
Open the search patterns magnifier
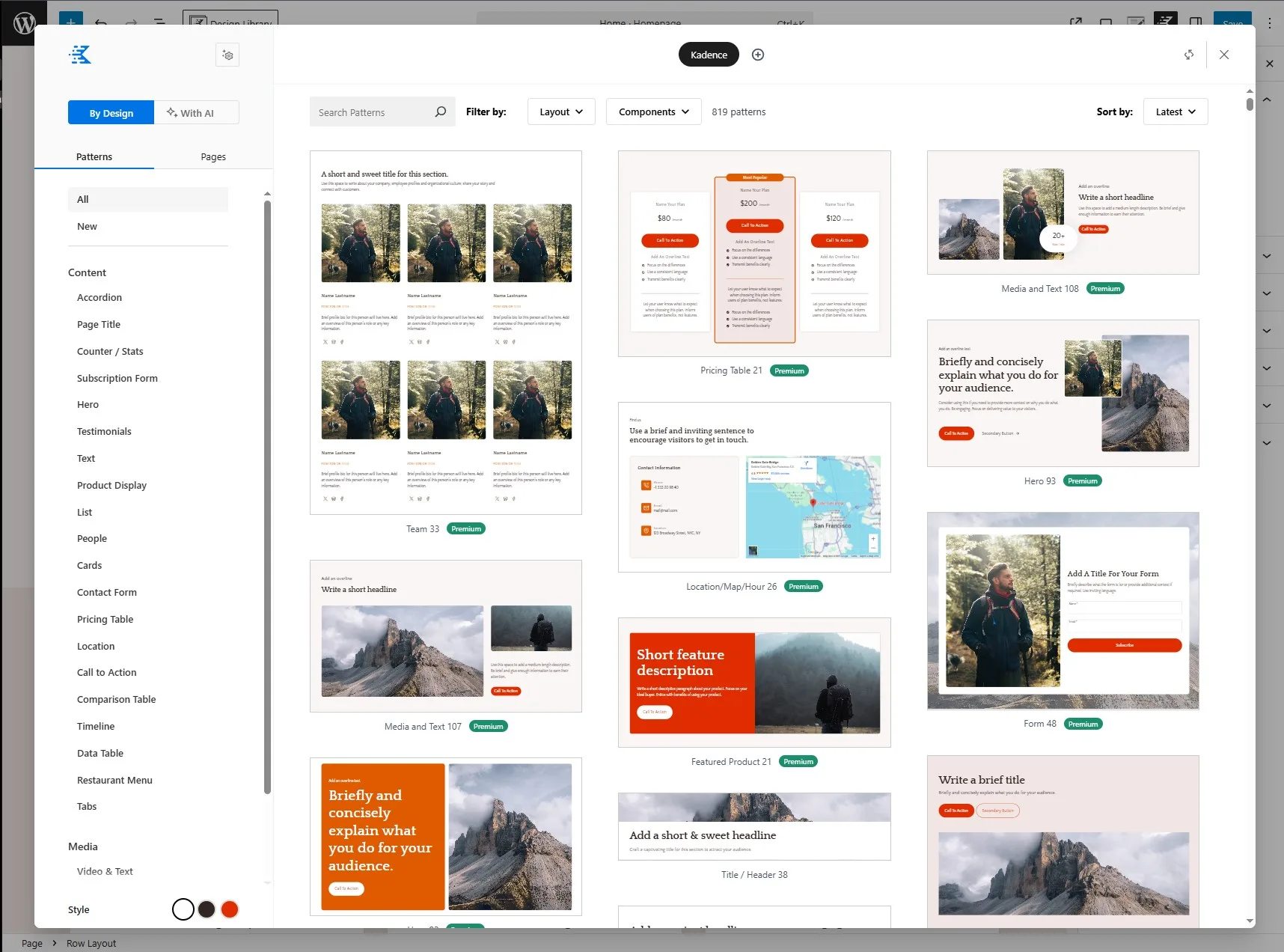point(441,112)
